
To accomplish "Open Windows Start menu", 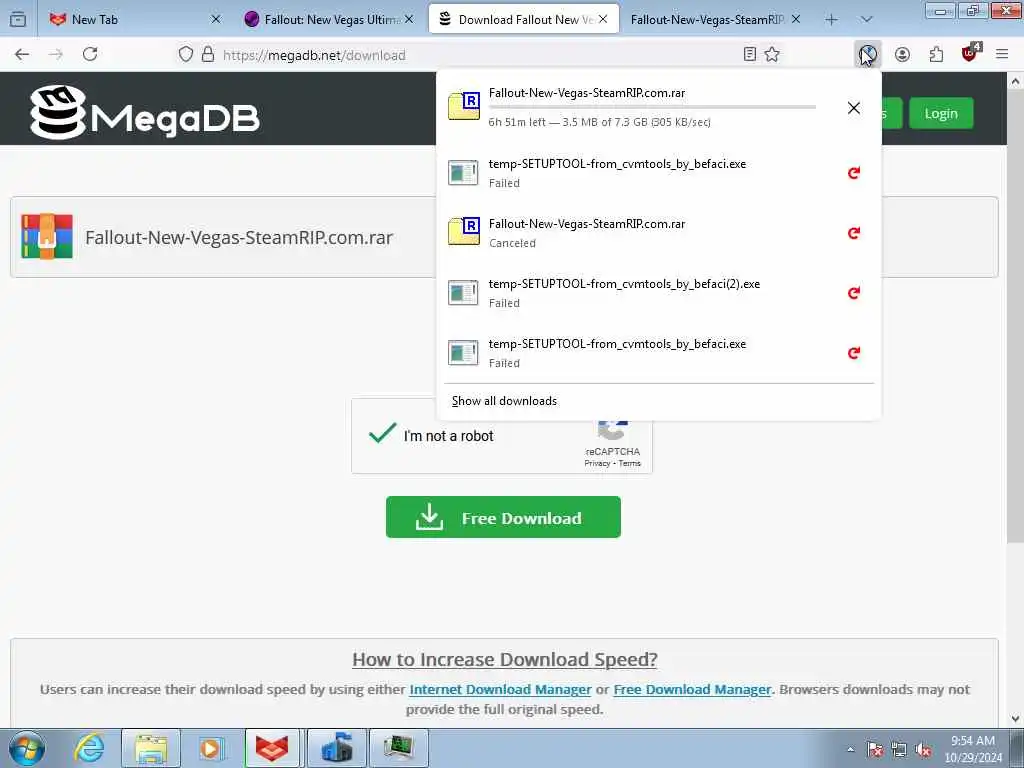I will (x=27, y=748).
